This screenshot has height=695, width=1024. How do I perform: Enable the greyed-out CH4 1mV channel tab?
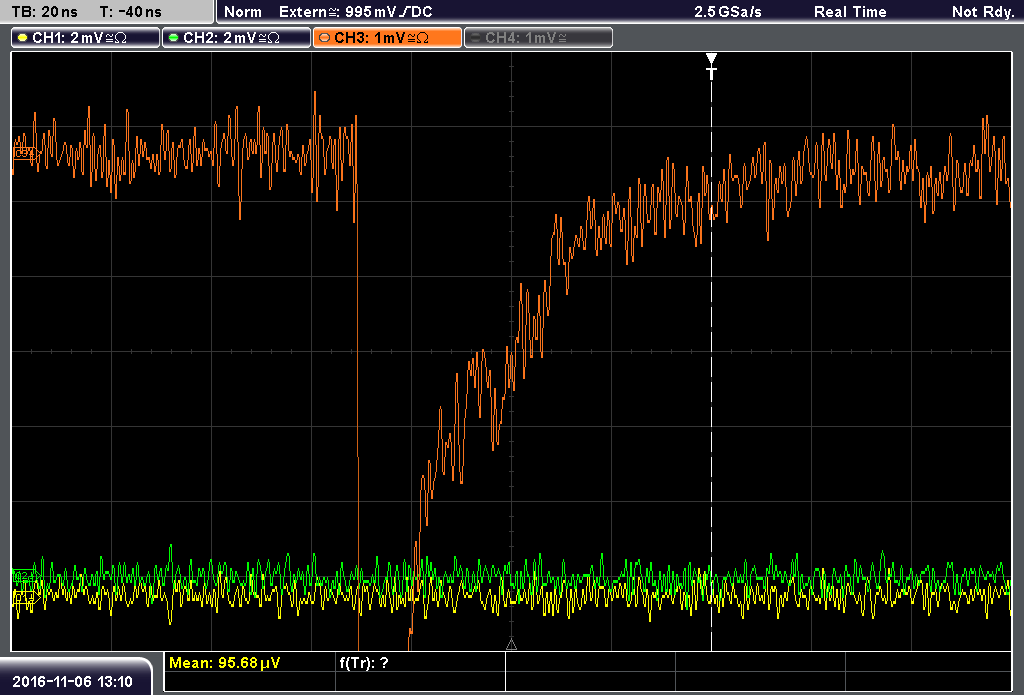[x=538, y=38]
